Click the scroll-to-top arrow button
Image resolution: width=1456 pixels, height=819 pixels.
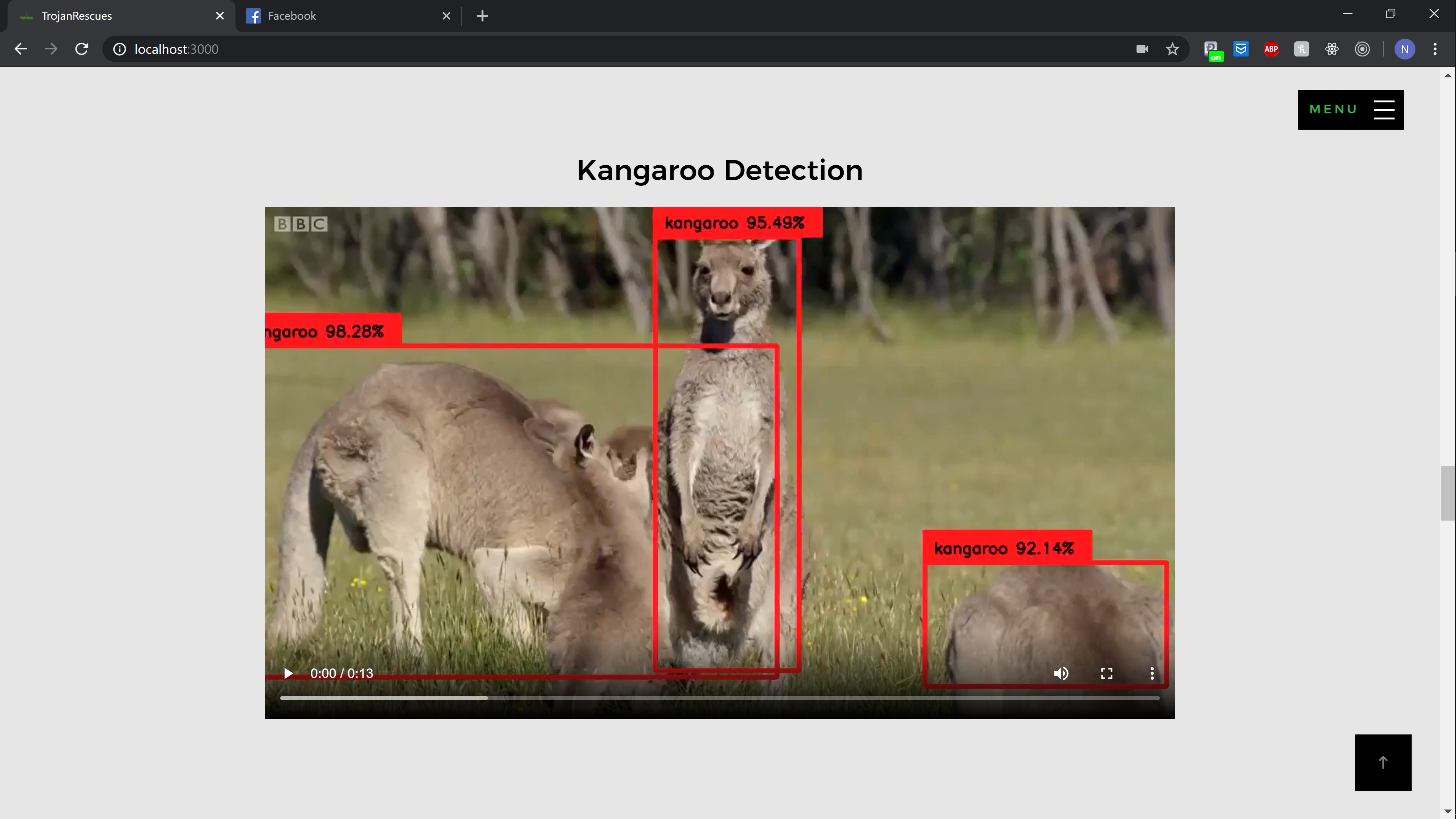point(1382,763)
